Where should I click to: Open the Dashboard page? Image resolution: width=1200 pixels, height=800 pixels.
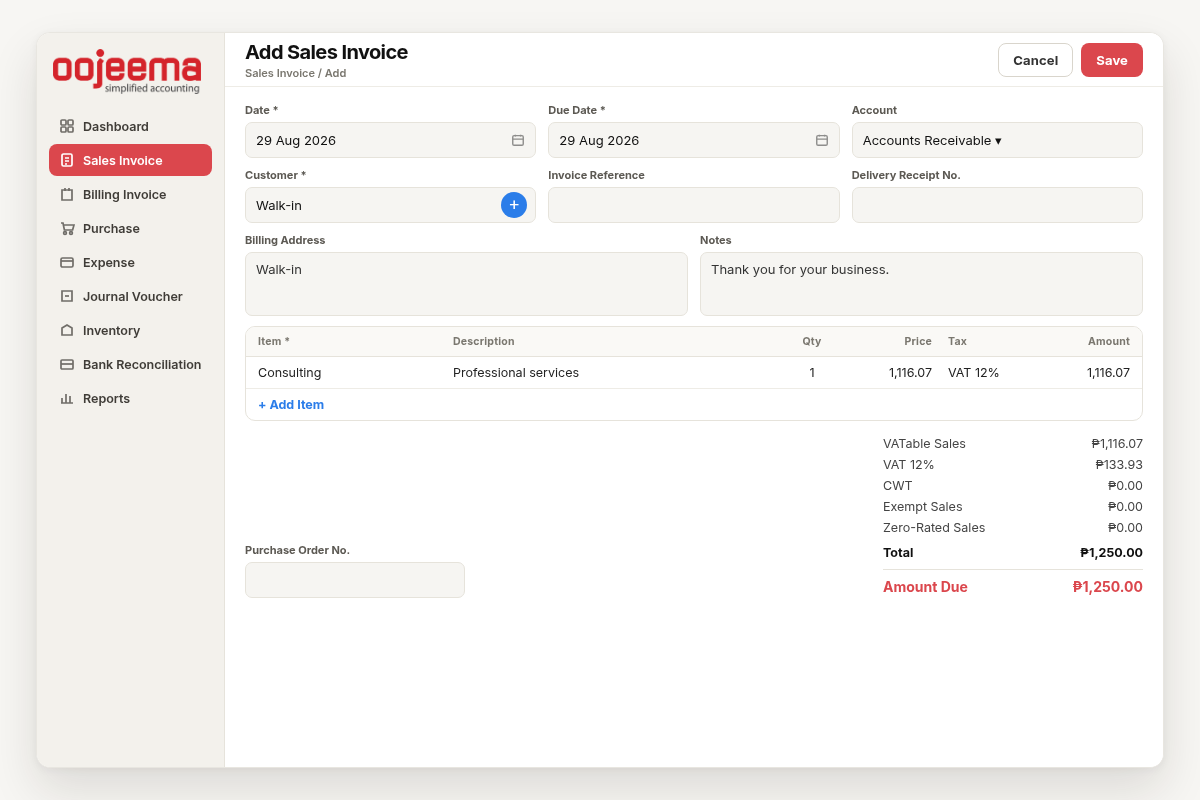coord(130,126)
